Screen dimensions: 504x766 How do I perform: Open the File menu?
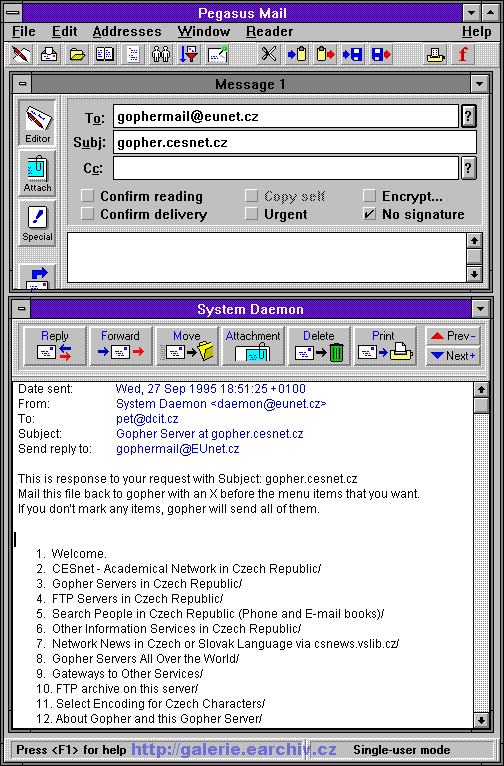(23, 32)
